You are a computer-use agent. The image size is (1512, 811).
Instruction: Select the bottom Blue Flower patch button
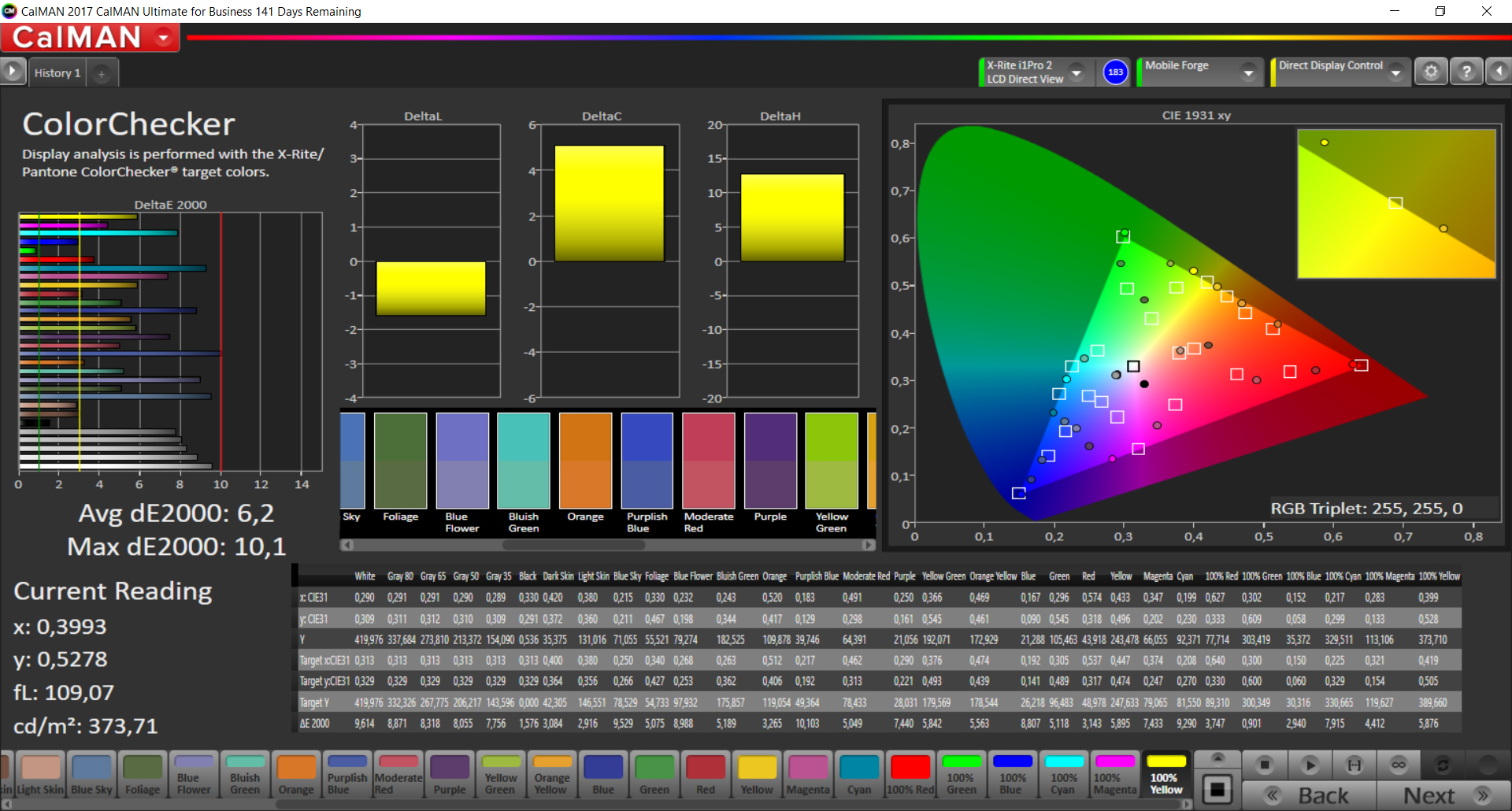(x=194, y=775)
